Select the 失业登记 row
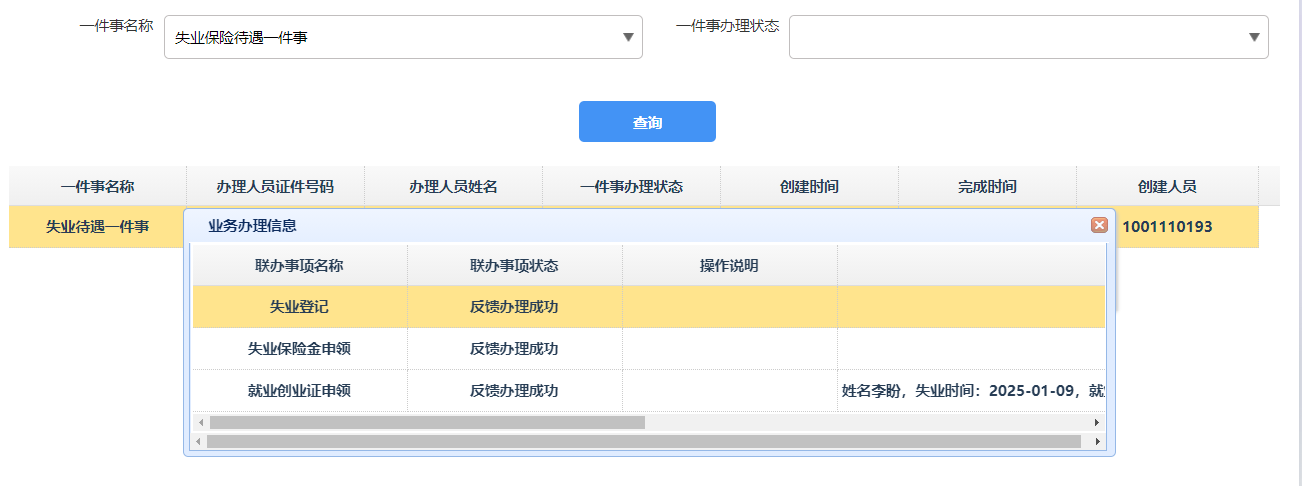This screenshot has width=1302, height=486. click(299, 307)
